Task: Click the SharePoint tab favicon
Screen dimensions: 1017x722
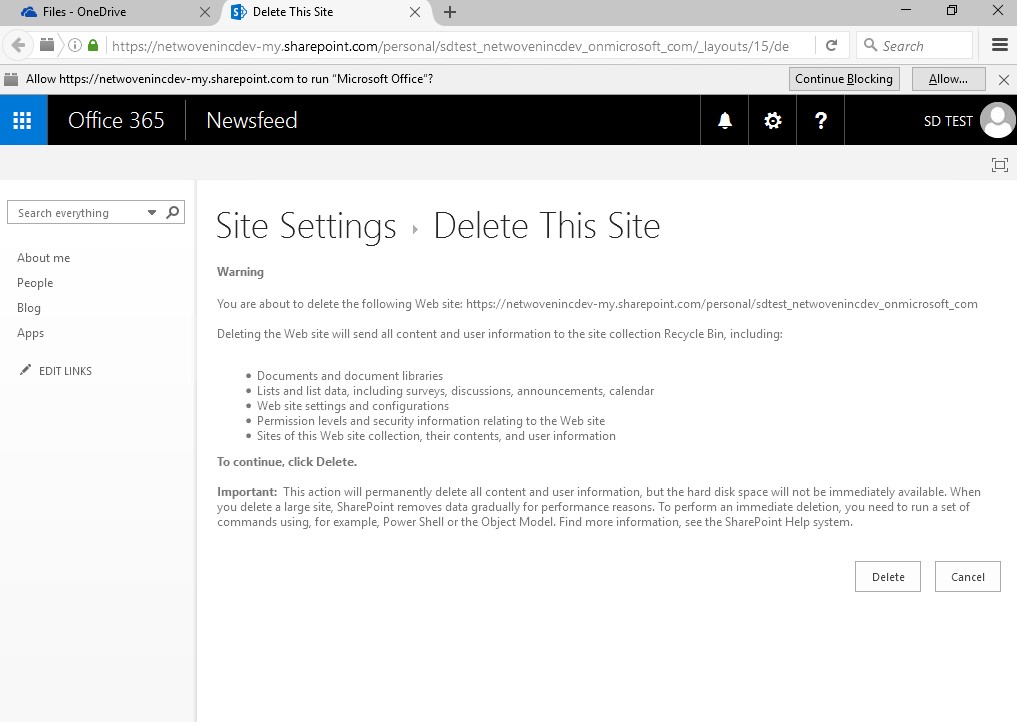Action: pyautogui.click(x=239, y=12)
